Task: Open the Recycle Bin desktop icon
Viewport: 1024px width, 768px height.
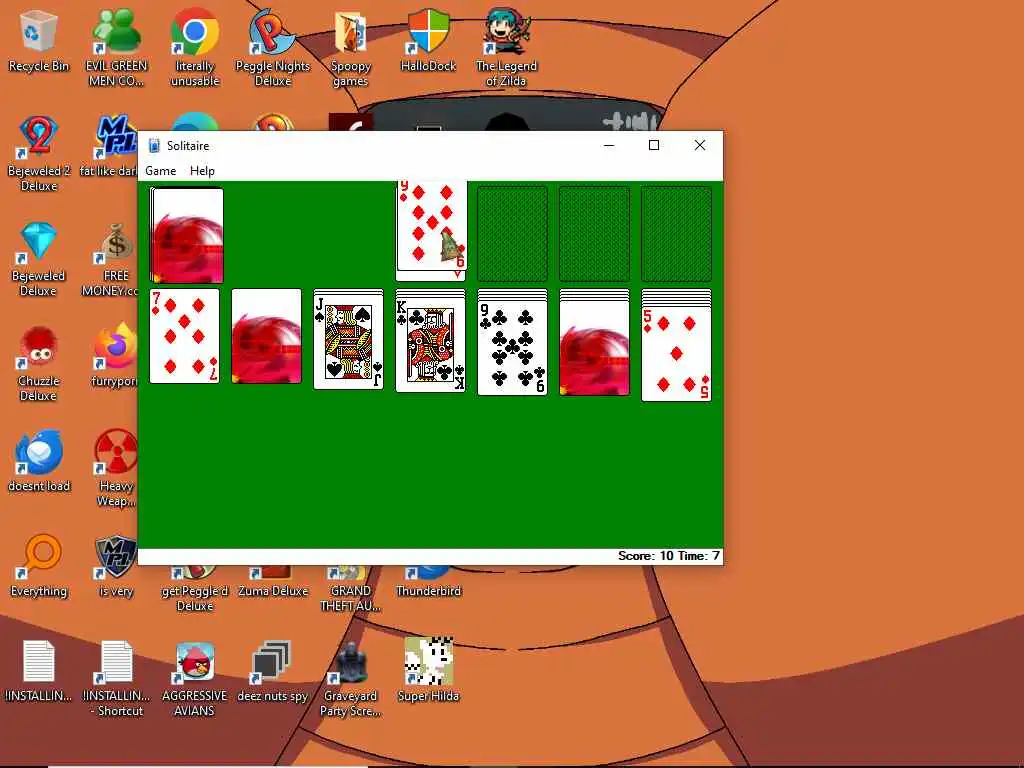Action: tap(39, 41)
